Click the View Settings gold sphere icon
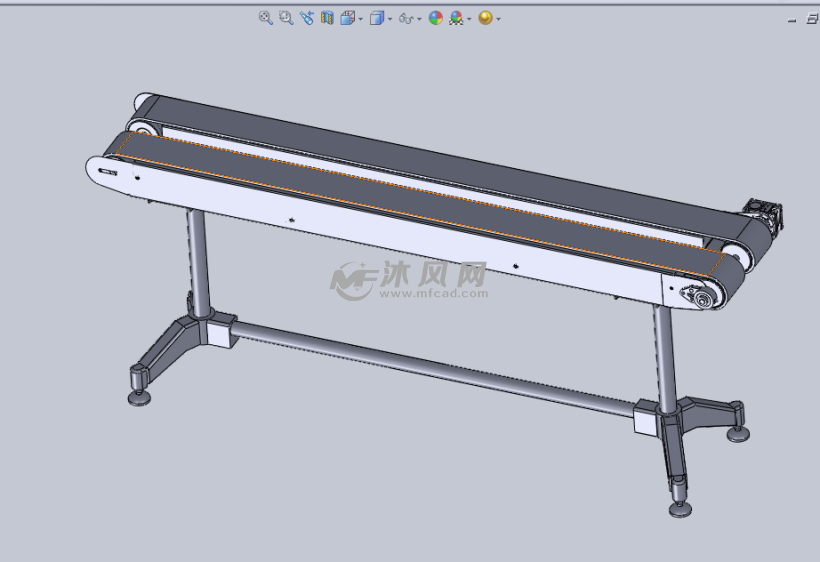The width and height of the screenshot is (820, 562). pos(485,18)
